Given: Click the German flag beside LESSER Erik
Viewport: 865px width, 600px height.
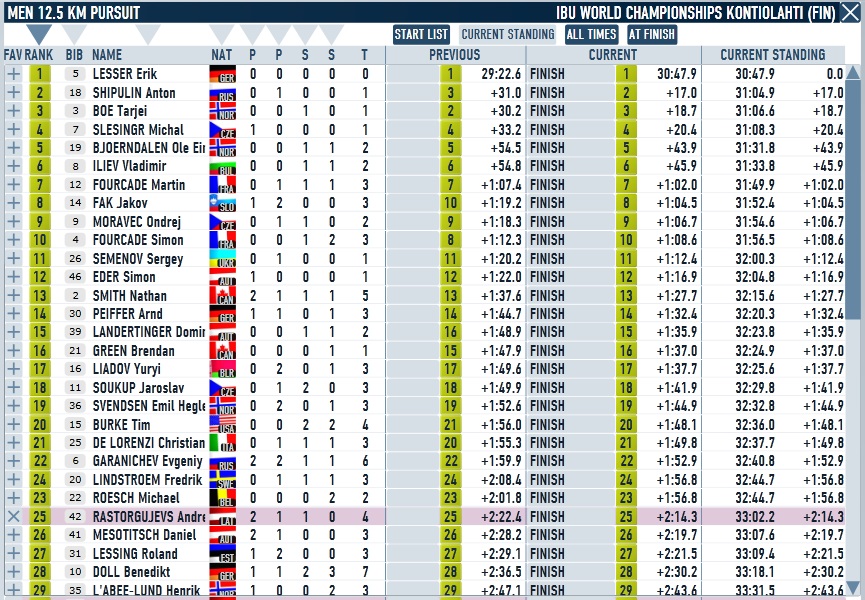Looking at the screenshot, I should tap(223, 74).
